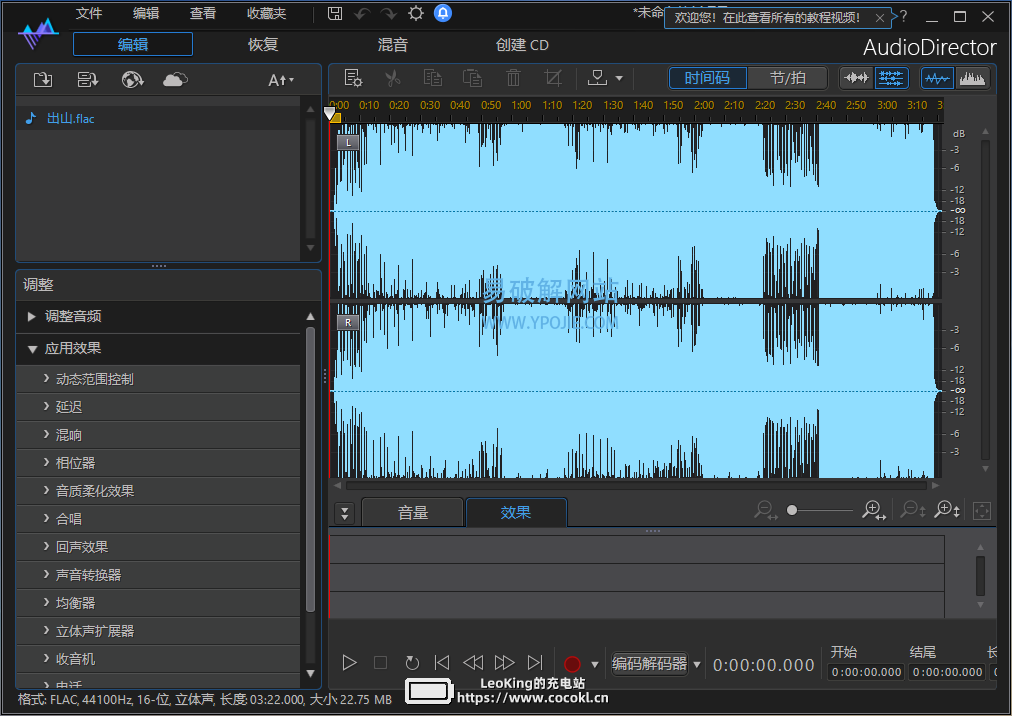Open the 效果 tab
Image resolution: width=1012 pixels, height=716 pixels.
click(516, 513)
